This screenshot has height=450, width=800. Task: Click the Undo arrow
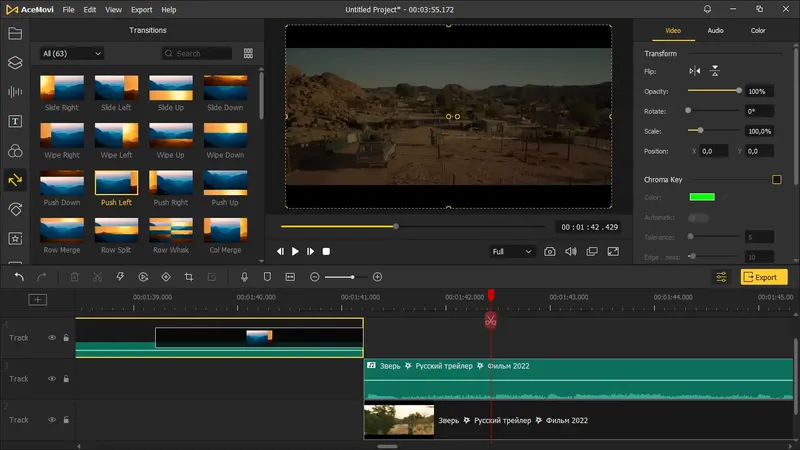click(18, 276)
